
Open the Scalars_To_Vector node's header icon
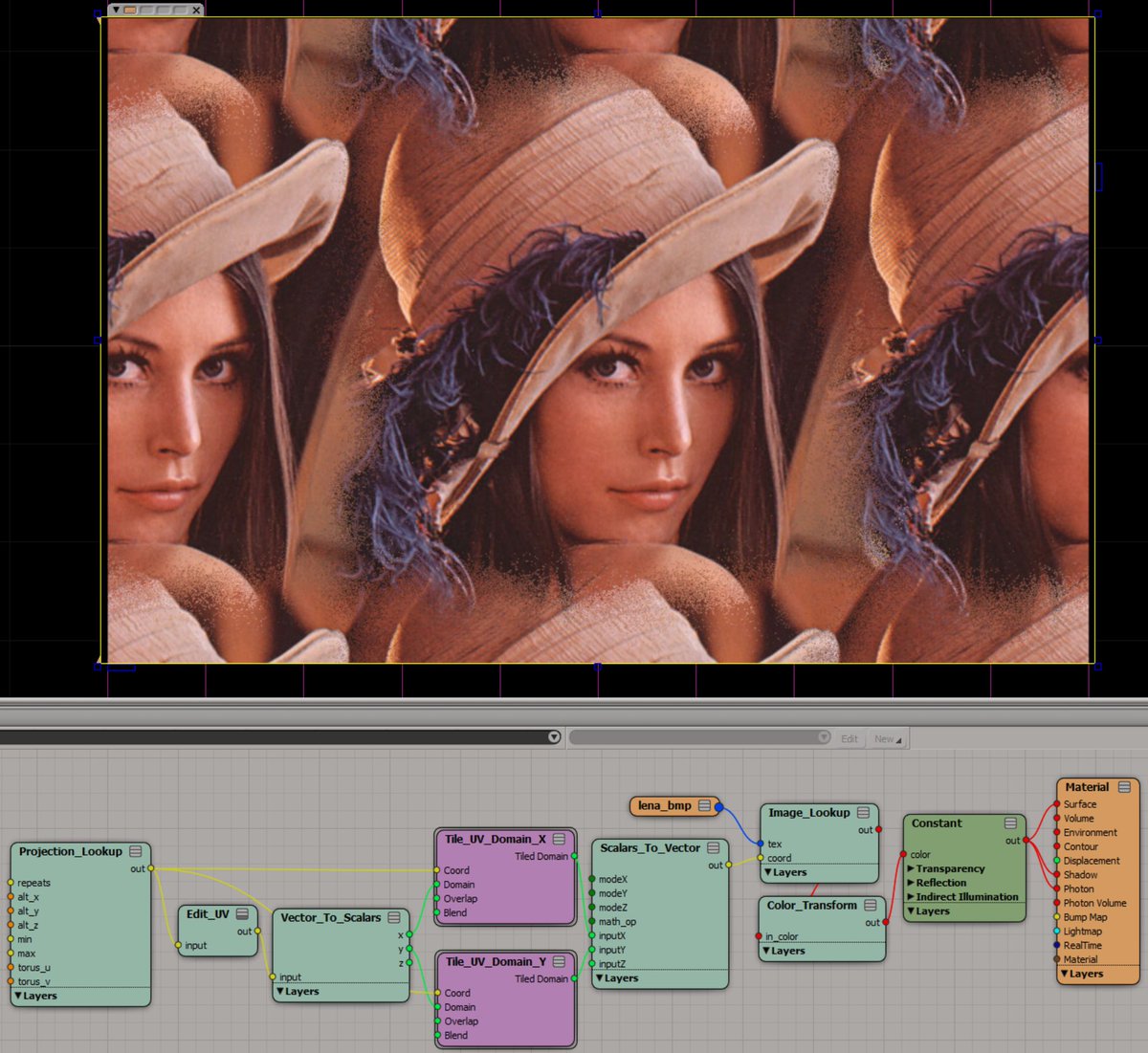pyautogui.click(x=714, y=847)
